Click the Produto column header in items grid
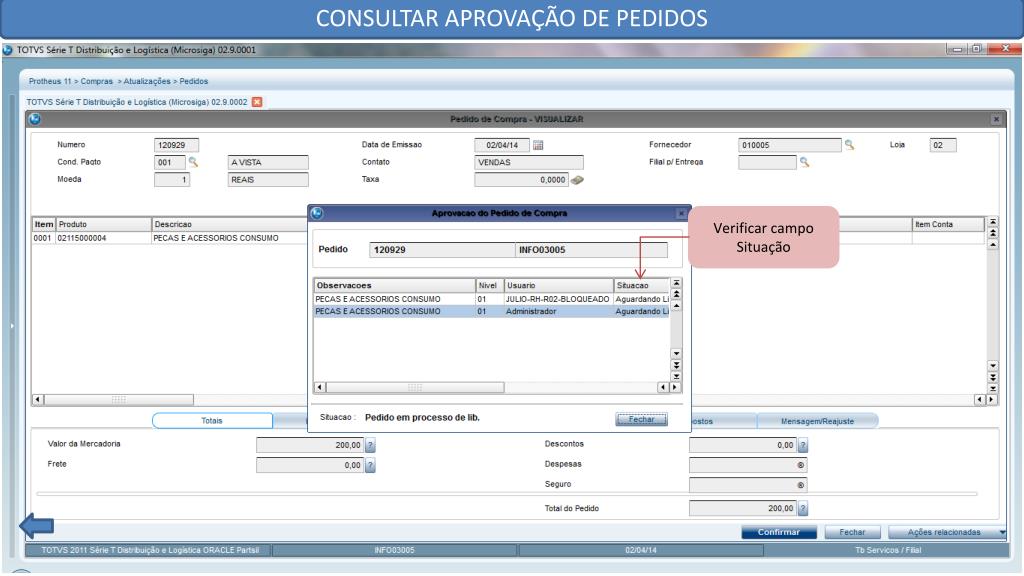The width and height of the screenshot is (1024, 576). [104, 225]
